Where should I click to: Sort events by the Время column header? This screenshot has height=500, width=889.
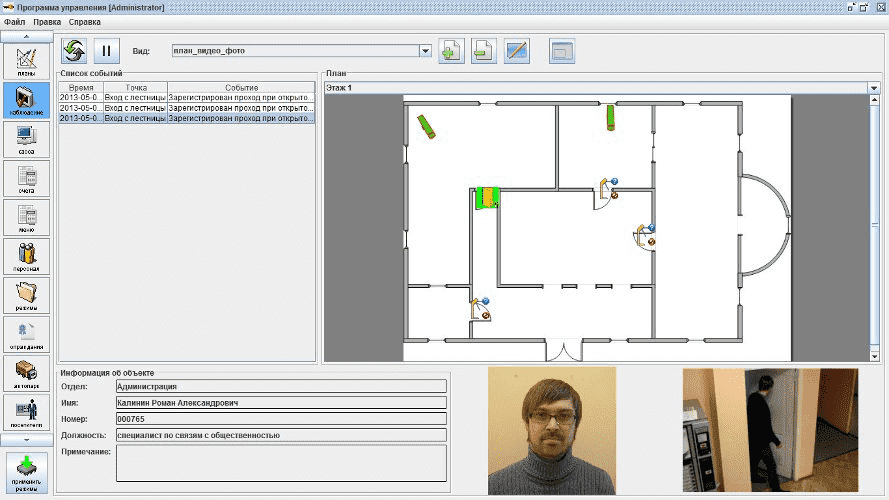(81, 88)
